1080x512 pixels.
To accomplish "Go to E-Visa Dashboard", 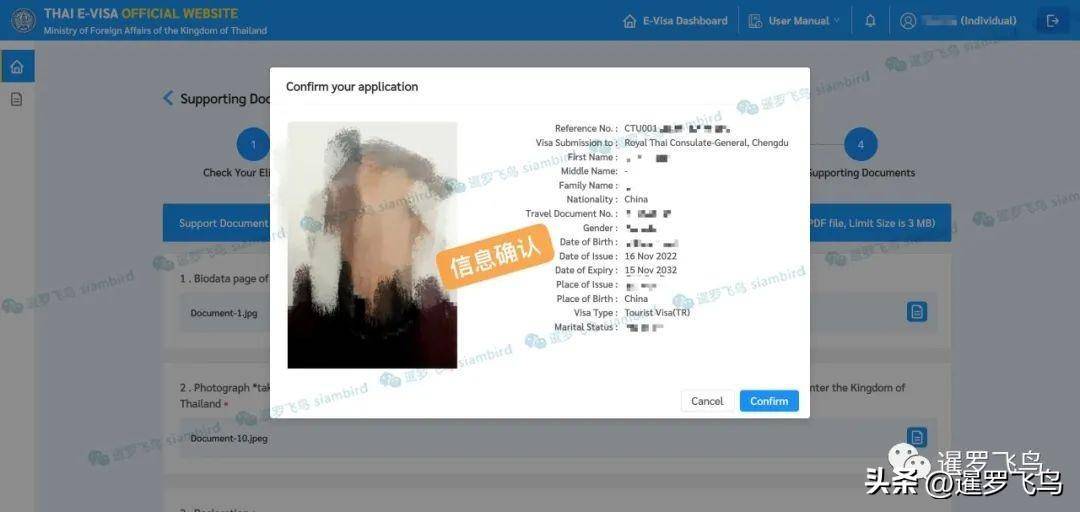I will pos(675,20).
